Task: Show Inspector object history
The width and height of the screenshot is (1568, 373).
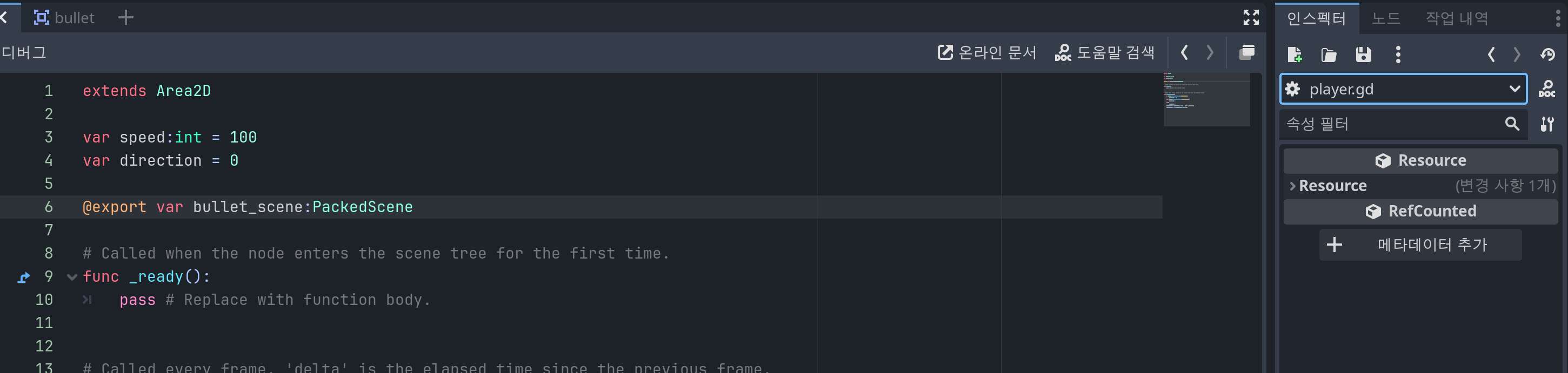Action: (1548, 55)
